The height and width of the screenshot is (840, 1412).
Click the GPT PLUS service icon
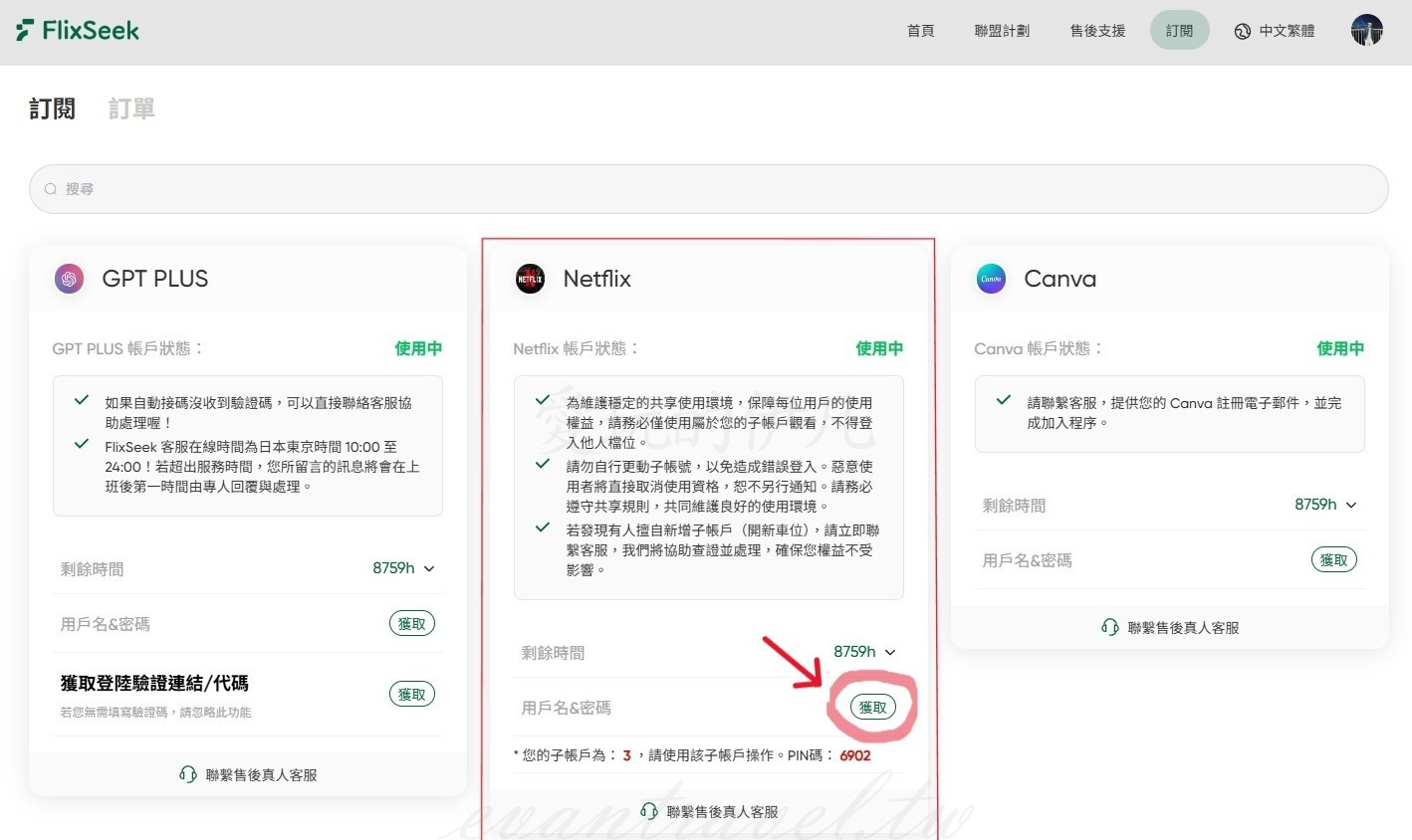tap(69, 279)
